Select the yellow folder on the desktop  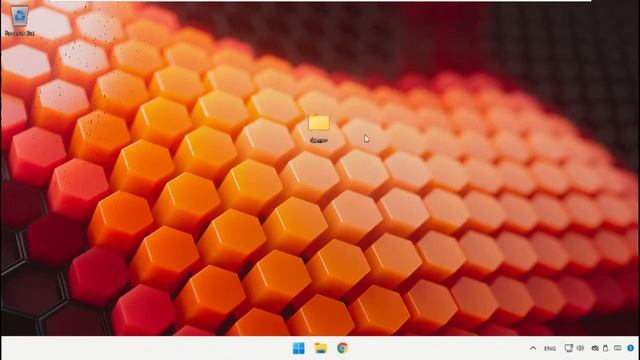coord(318,128)
